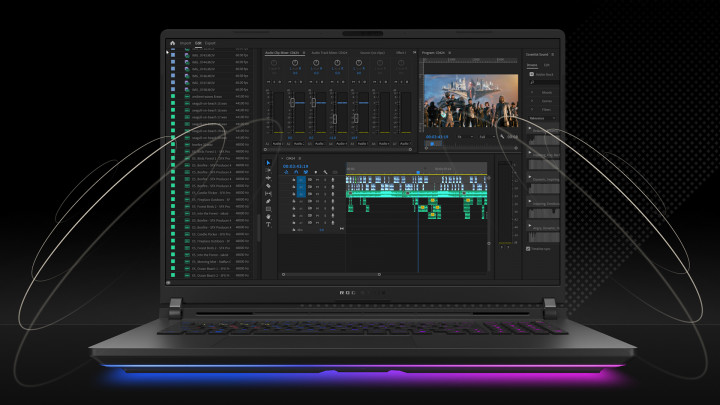Viewport: 720px width, 405px height.
Task: Switch to the Edit workspace tab
Action: [x=198, y=43]
